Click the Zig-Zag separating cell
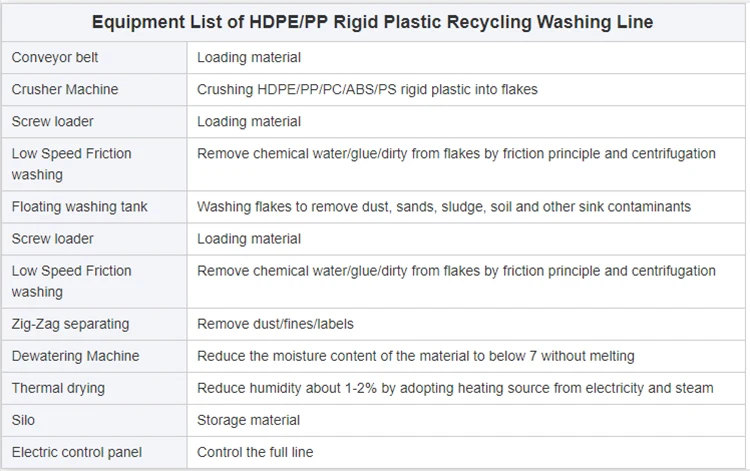The height and width of the screenshot is (471, 750). 70,324
